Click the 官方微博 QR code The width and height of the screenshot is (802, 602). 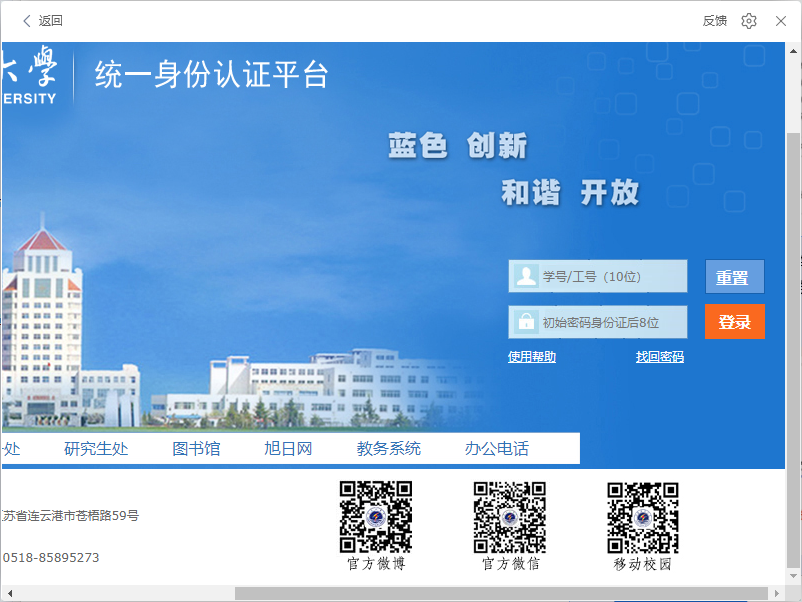(x=376, y=517)
